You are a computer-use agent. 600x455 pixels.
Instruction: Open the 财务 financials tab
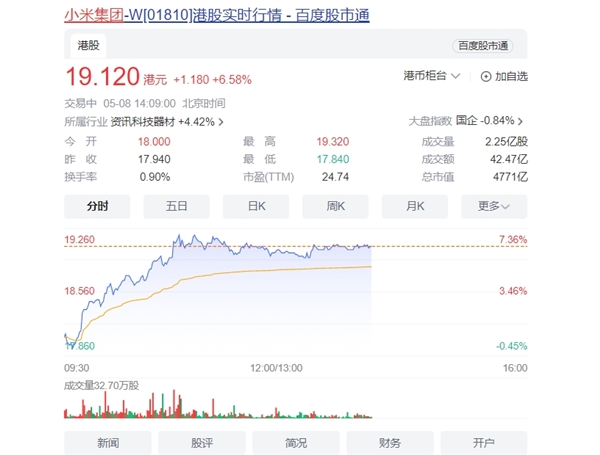tap(390, 443)
